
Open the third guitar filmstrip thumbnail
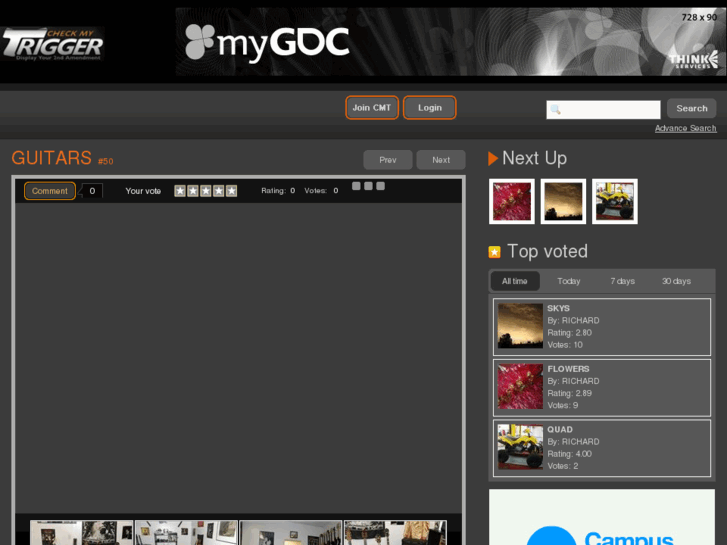click(x=291, y=532)
